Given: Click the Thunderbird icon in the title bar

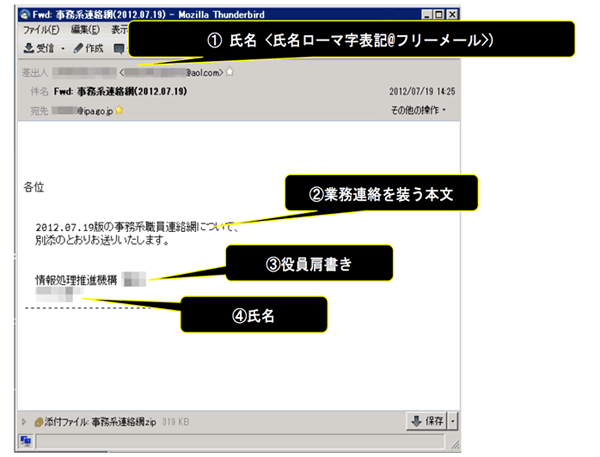Looking at the screenshot, I should (x=25, y=15).
